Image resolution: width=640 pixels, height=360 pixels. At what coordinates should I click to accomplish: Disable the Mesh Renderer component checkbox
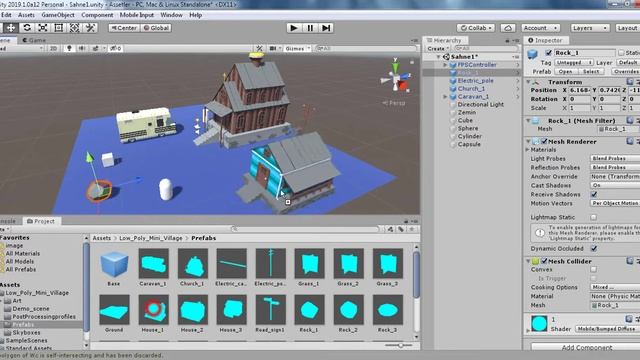pyautogui.click(x=544, y=142)
